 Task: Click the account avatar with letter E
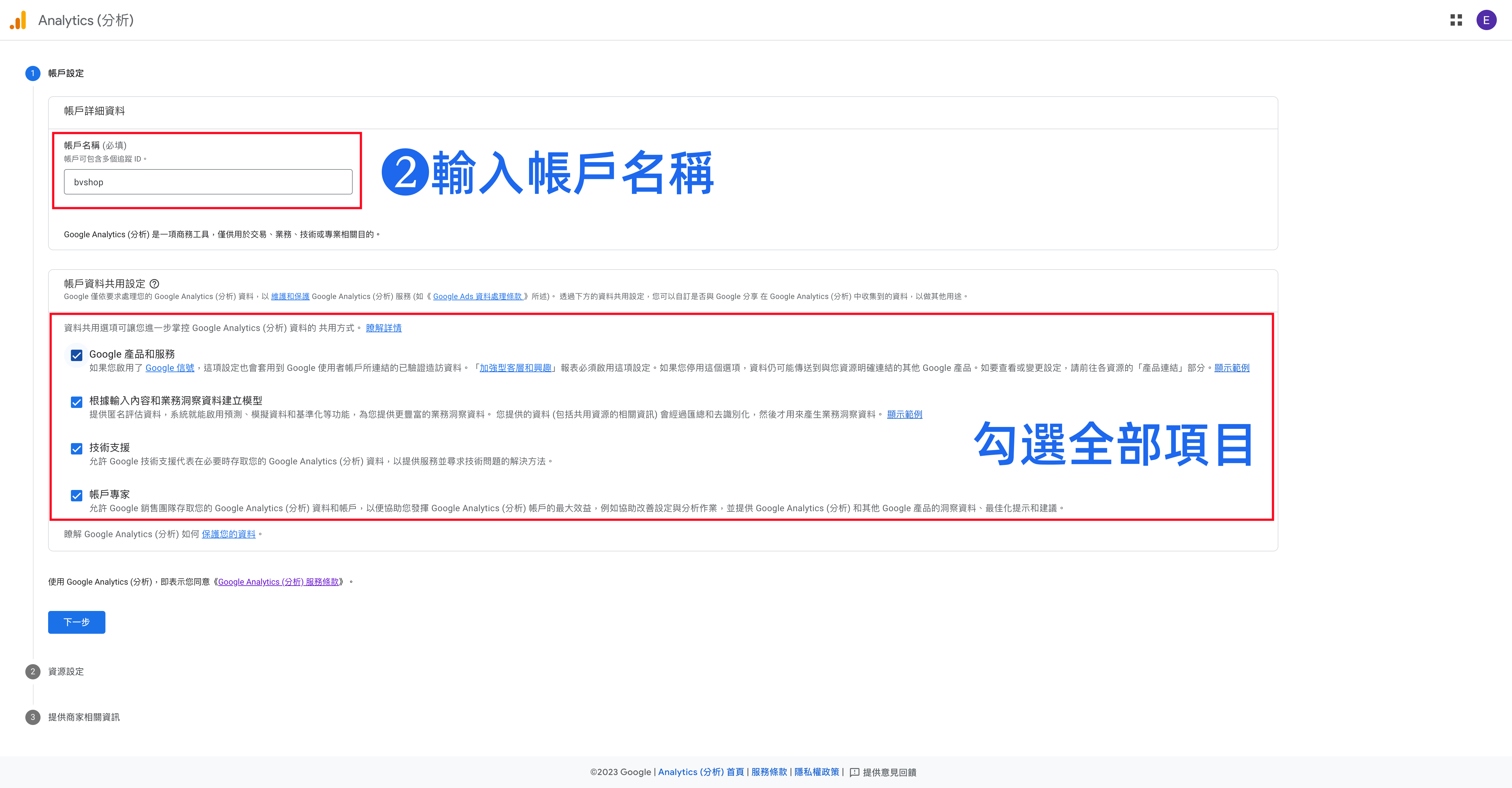pos(1487,19)
